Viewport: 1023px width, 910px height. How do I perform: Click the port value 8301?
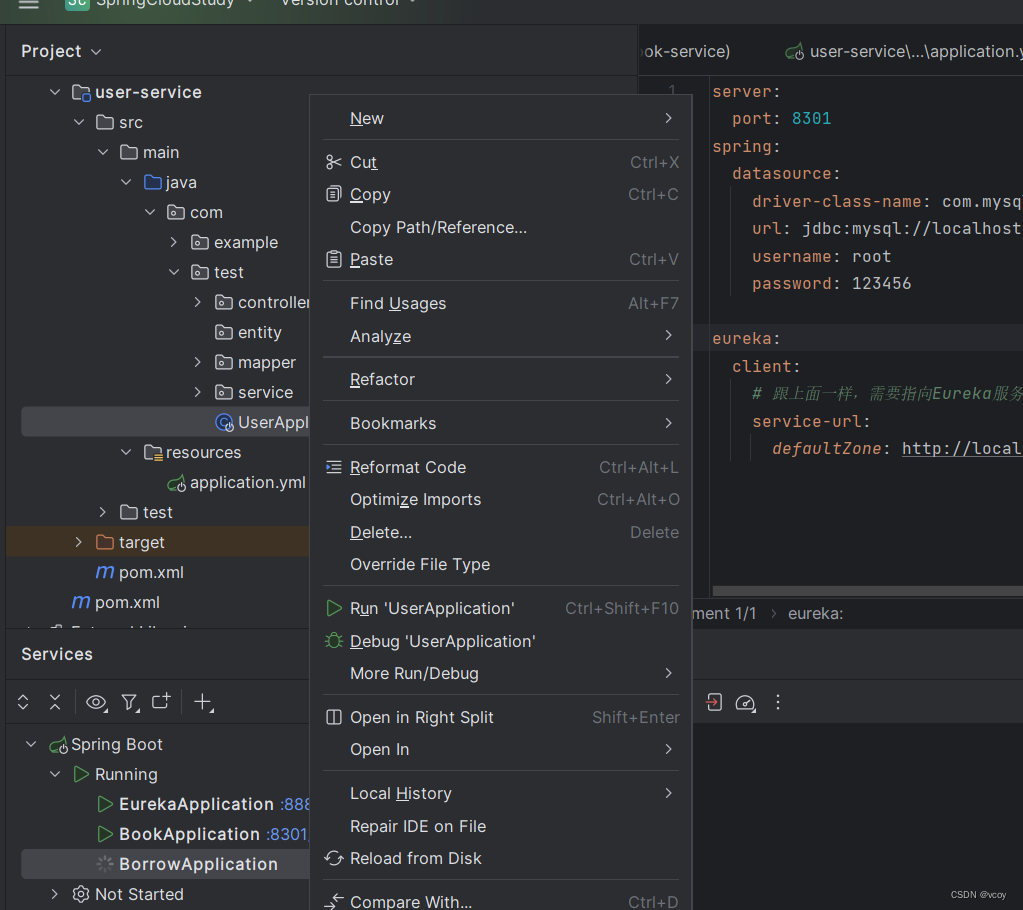pos(811,119)
